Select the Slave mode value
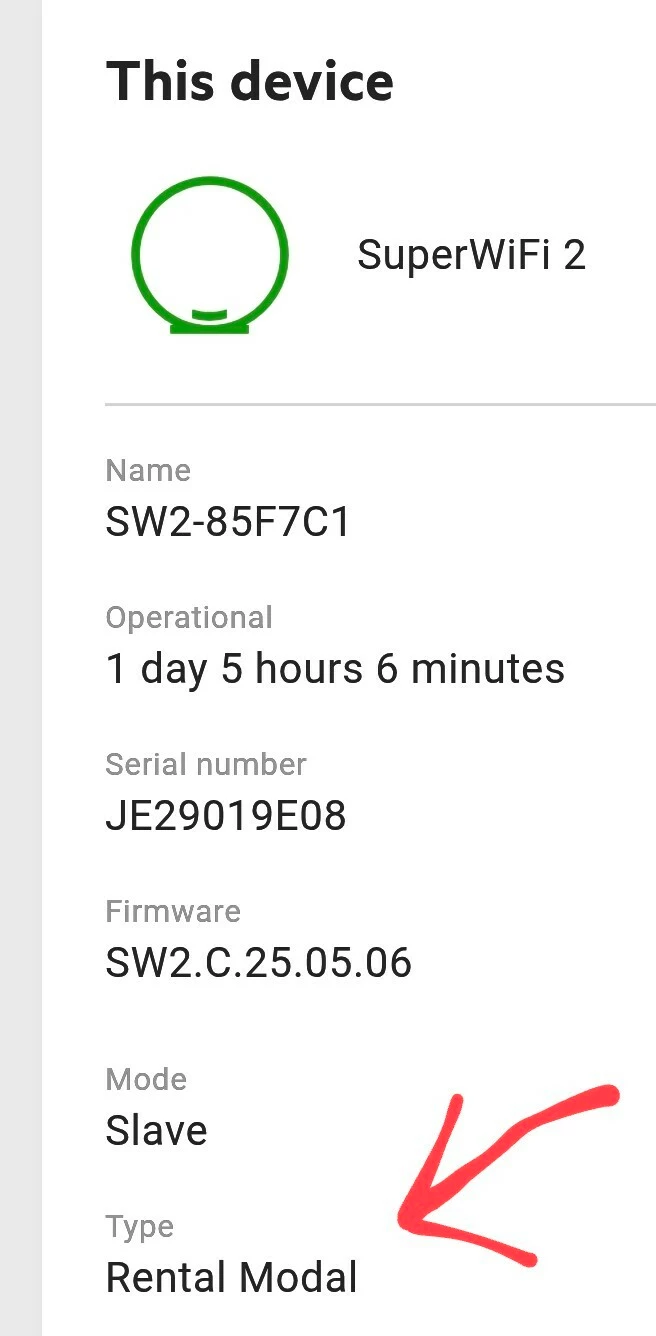 click(156, 1131)
